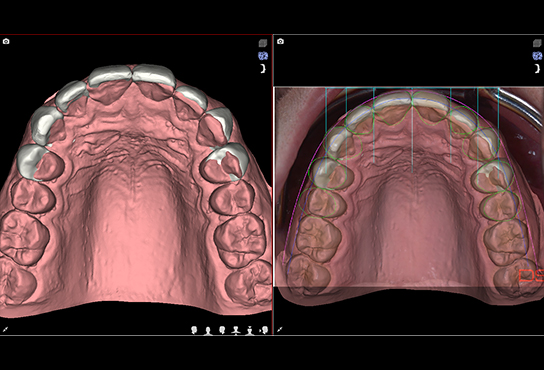Select the bust icon with wide horizontal shoulders

pos(236,330)
